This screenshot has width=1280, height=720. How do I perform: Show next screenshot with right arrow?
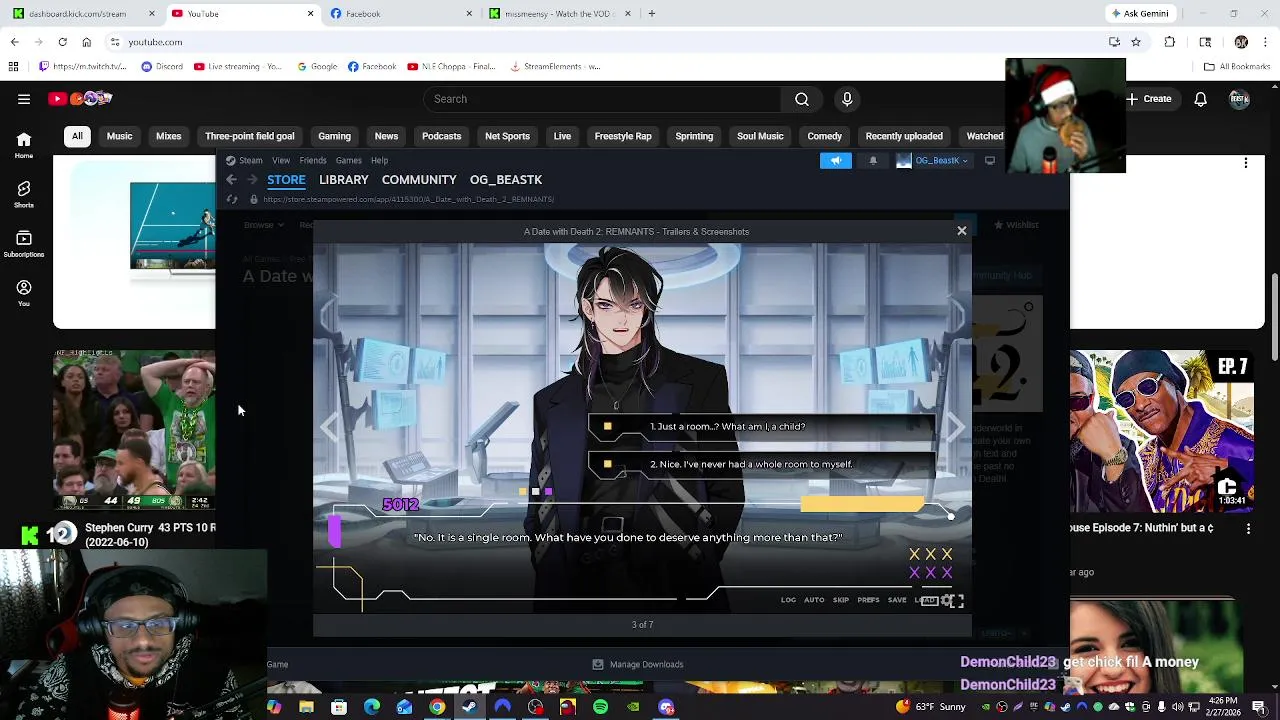(955, 428)
